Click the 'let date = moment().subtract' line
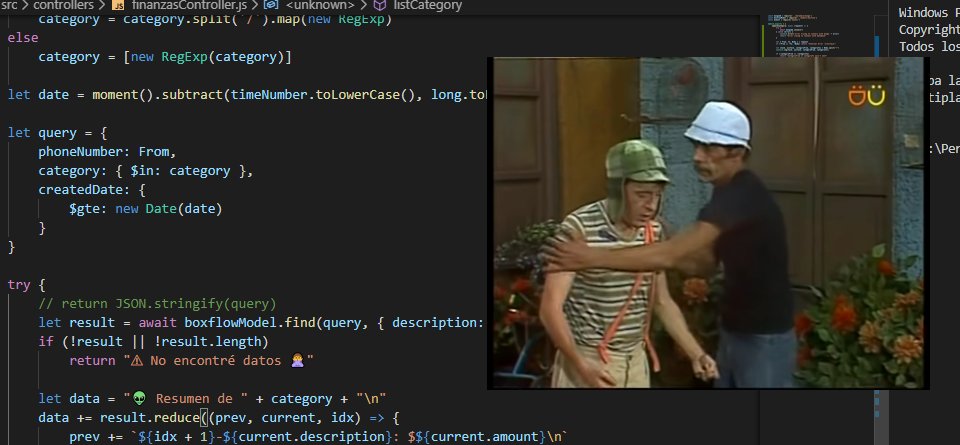Image resolution: width=960 pixels, height=445 pixels. pos(247,95)
